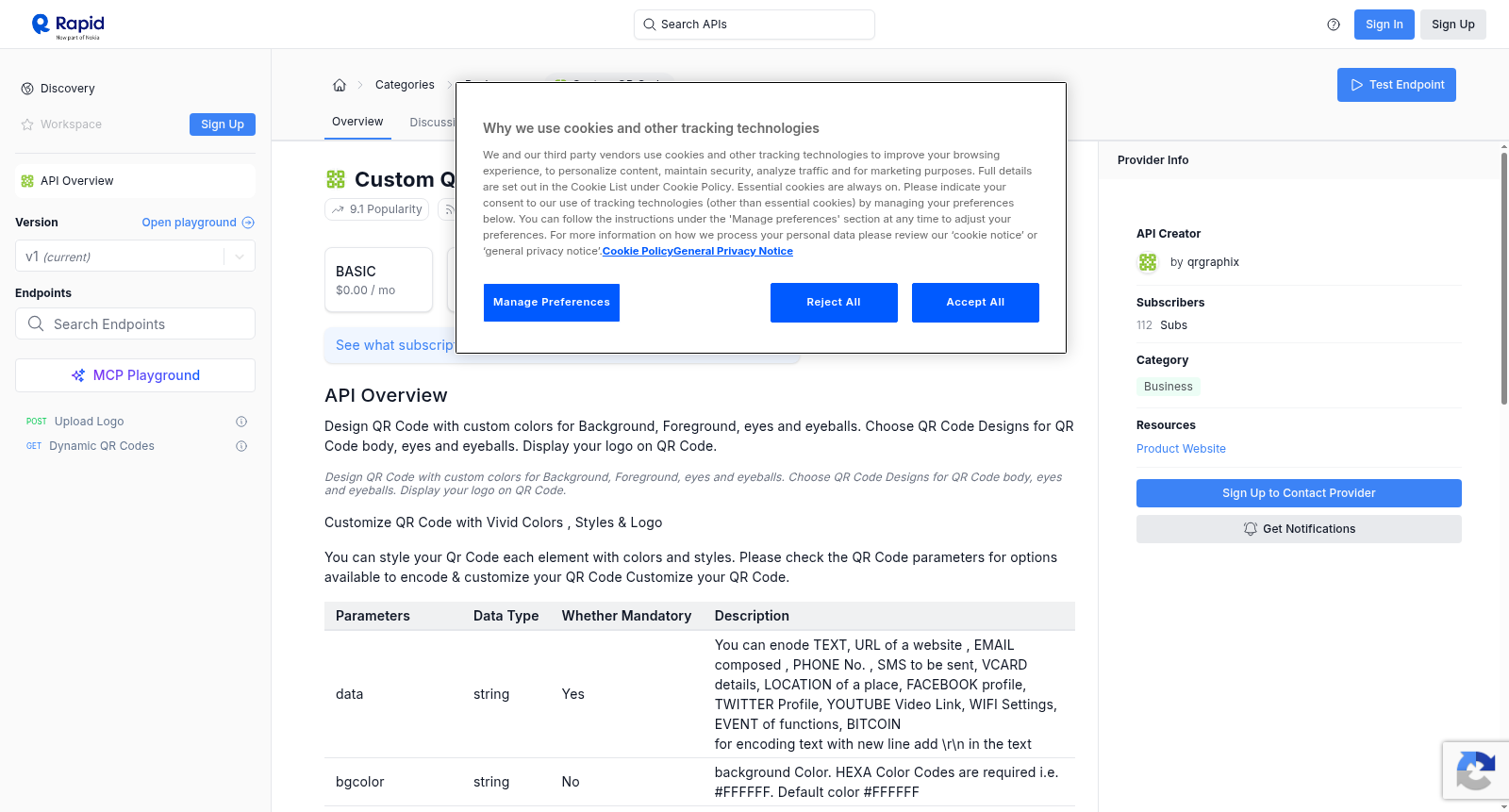The width and height of the screenshot is (1509, 812).
Task: Click the info icon beside Dynamic QR Codes
Action: [x=241, y=446]
